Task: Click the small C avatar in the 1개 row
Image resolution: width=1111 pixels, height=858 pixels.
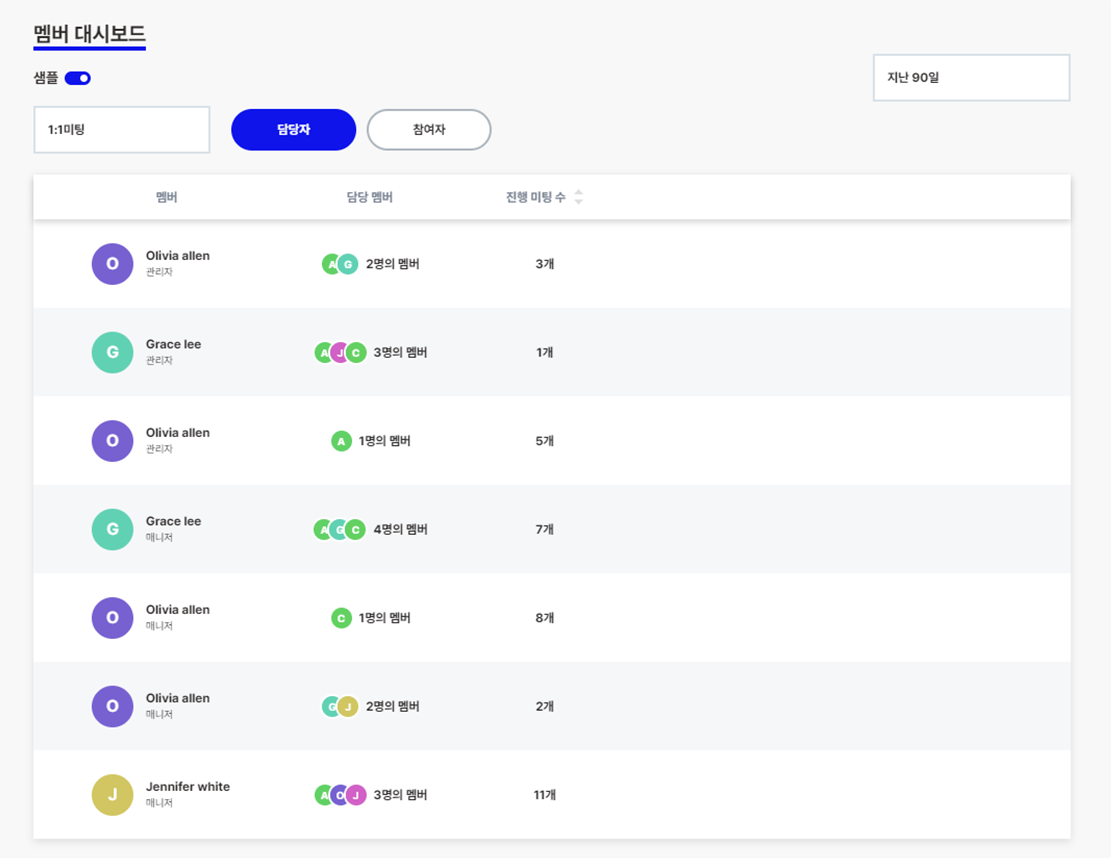Action: (x=356, y=352)
